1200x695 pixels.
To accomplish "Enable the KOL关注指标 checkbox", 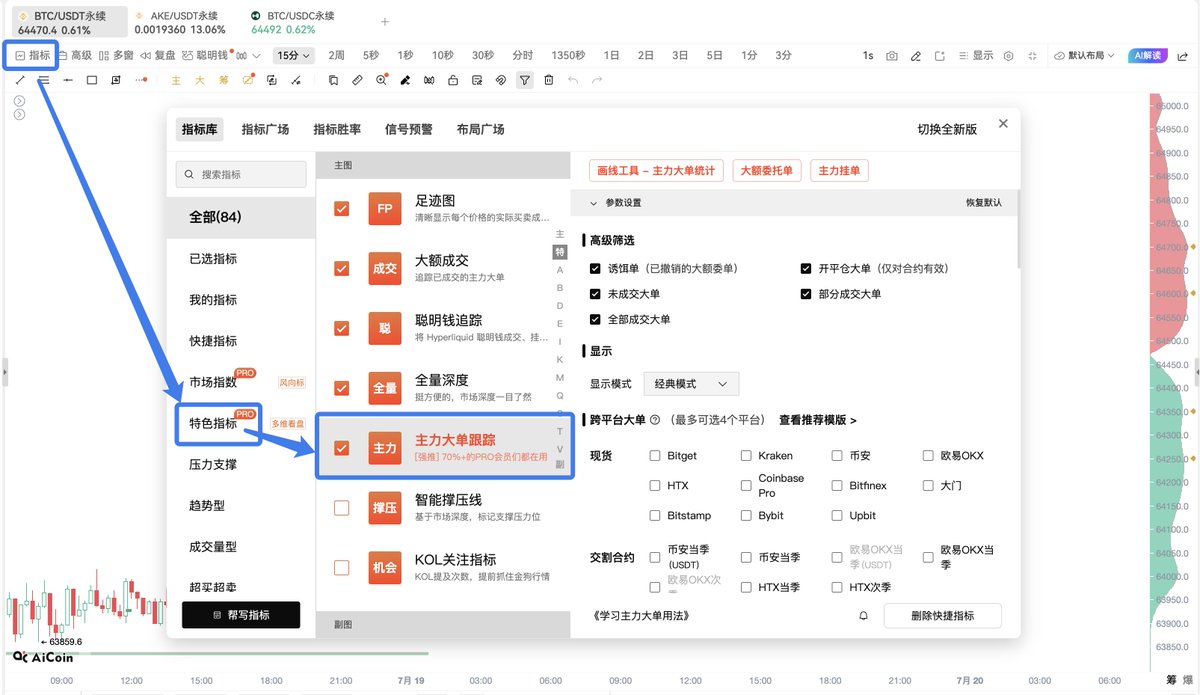I will point(341,567).
